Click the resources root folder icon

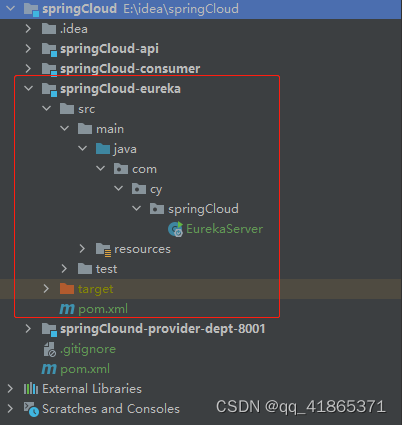[103, 250]
